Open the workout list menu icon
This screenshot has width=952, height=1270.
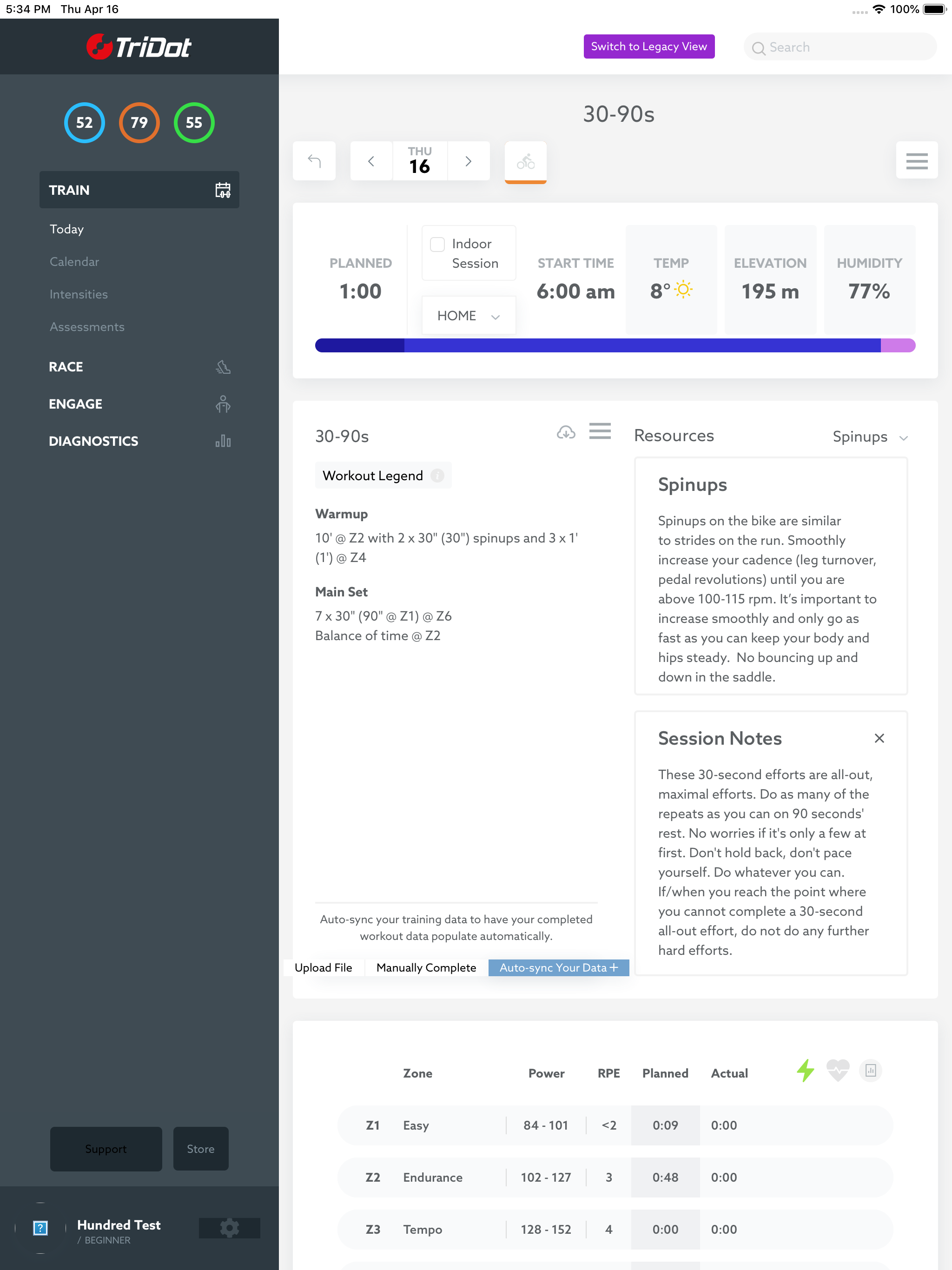600,431
